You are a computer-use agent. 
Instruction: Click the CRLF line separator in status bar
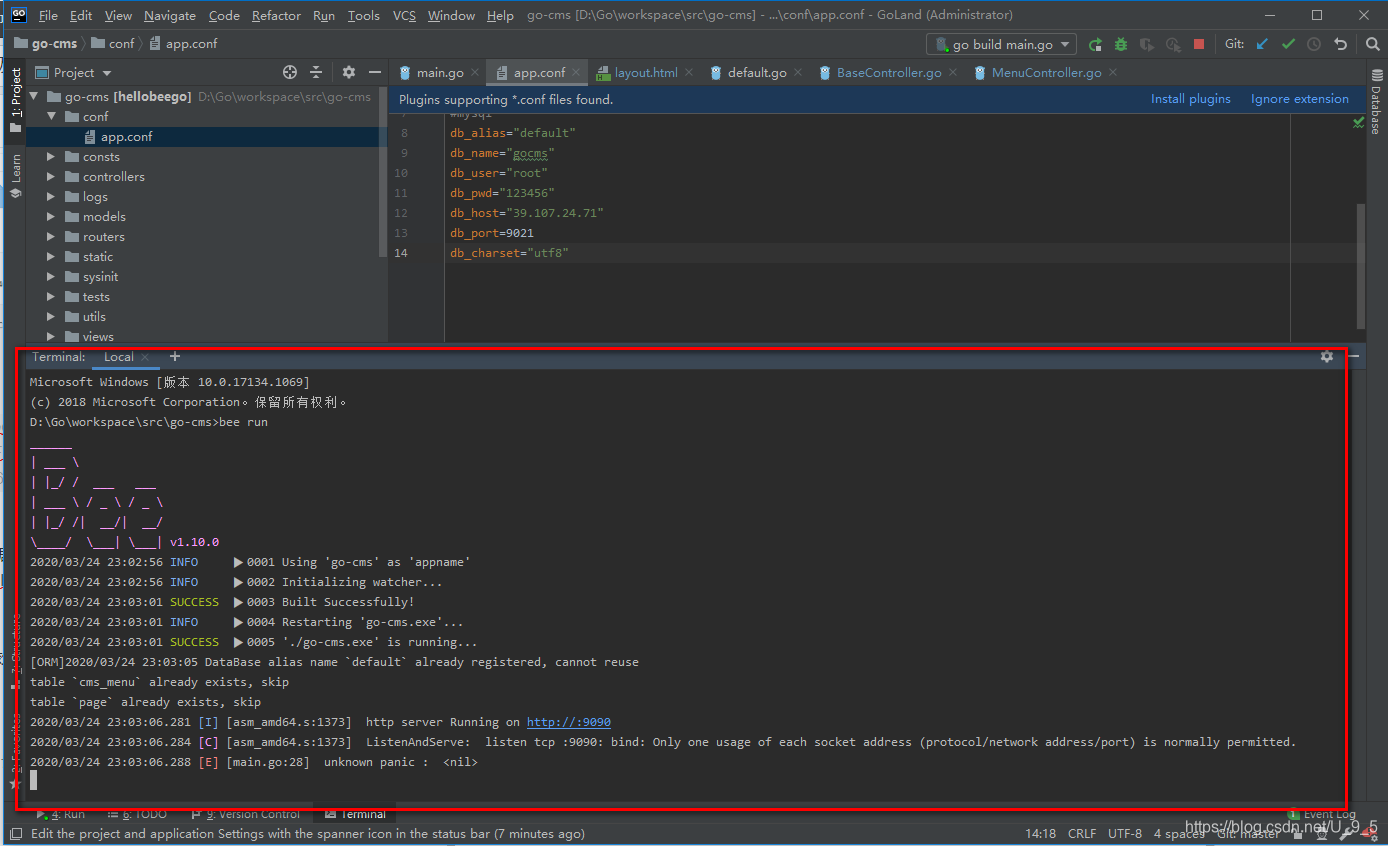[x=1082, y=833]
